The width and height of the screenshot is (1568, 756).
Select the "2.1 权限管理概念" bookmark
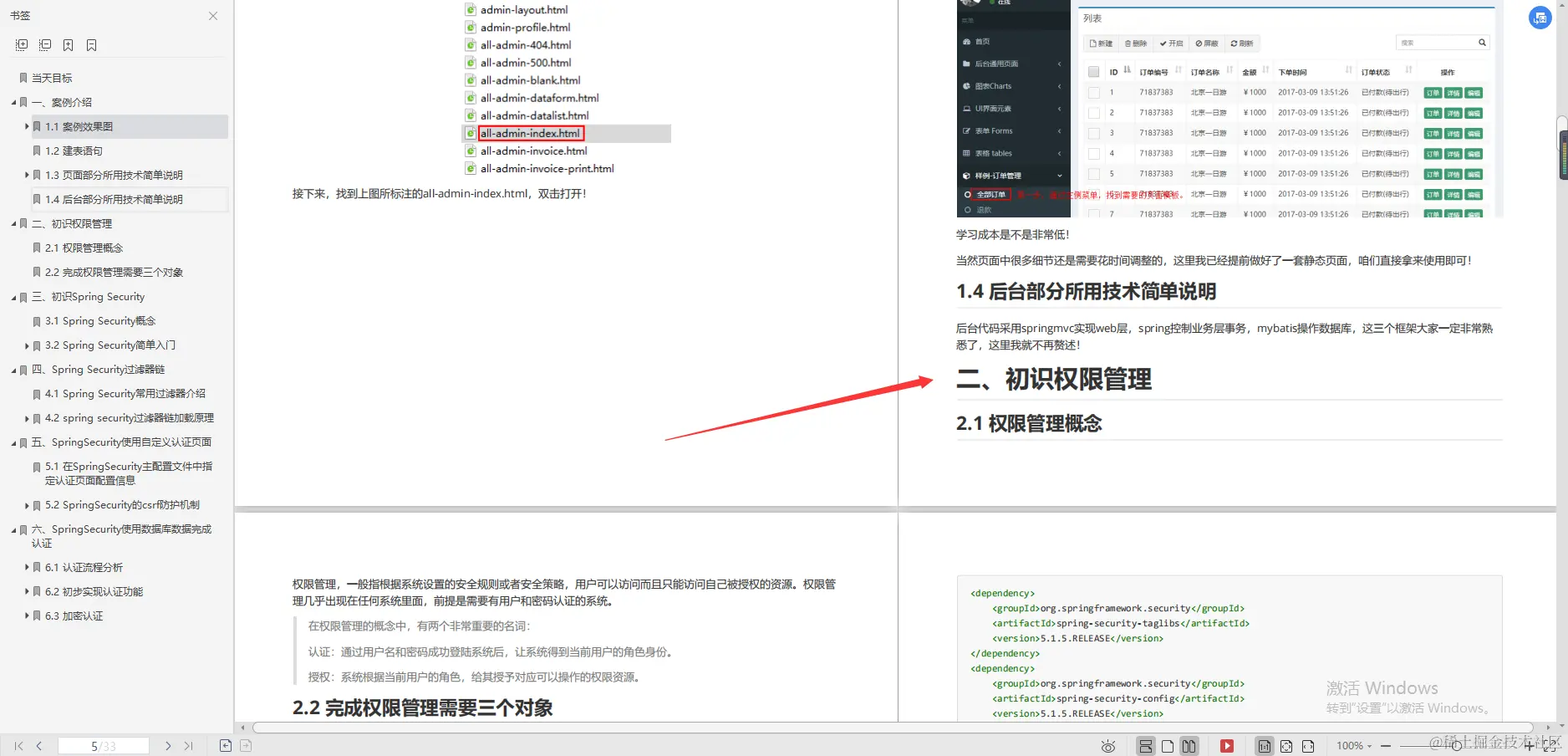pos(84,248)
